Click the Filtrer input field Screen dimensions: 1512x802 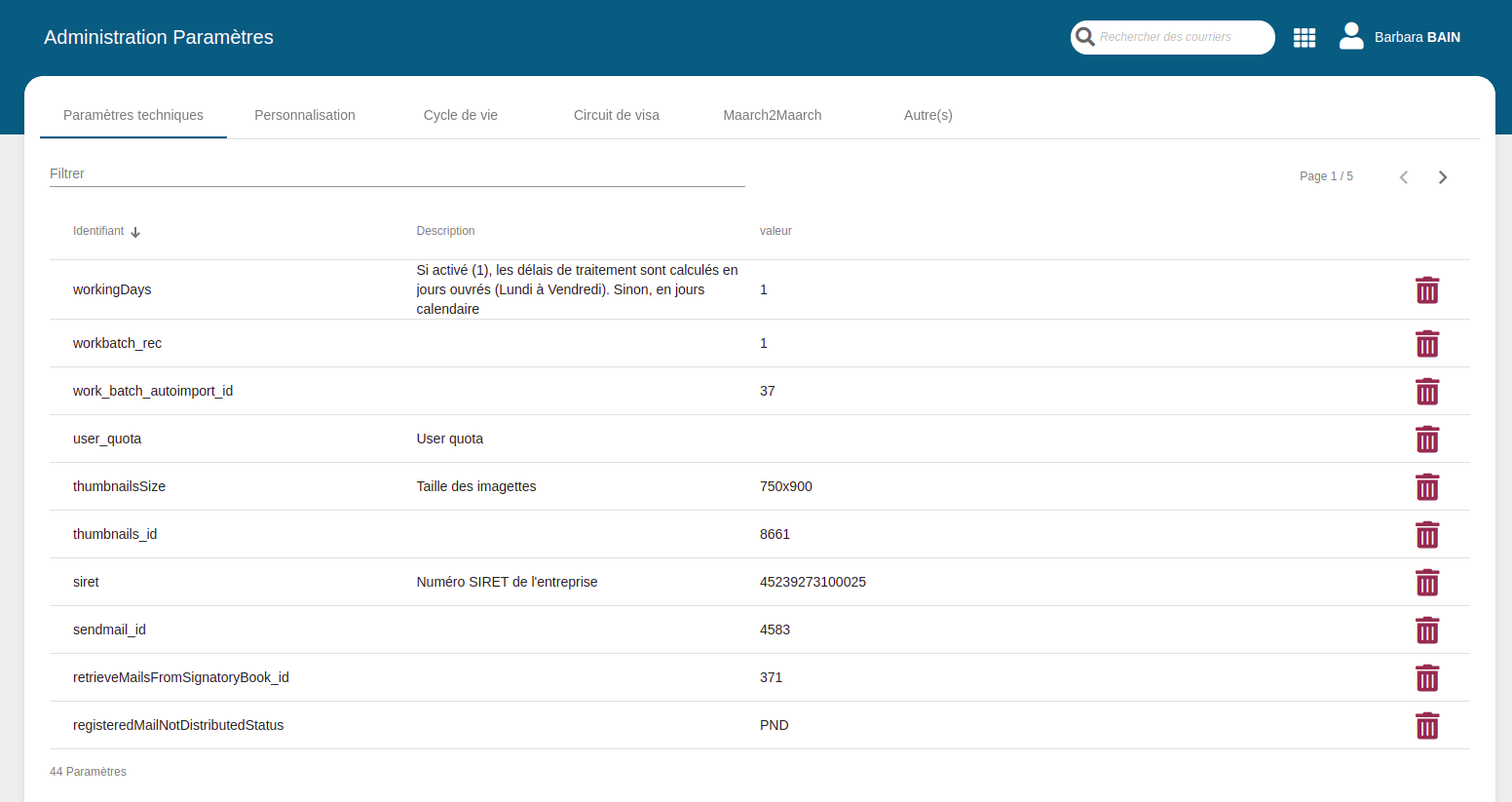tap(397, 173)
